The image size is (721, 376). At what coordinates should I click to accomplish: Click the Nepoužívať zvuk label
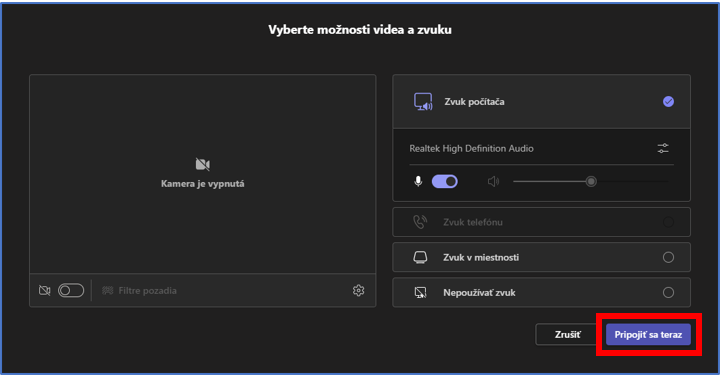click(x=479, y=292)
